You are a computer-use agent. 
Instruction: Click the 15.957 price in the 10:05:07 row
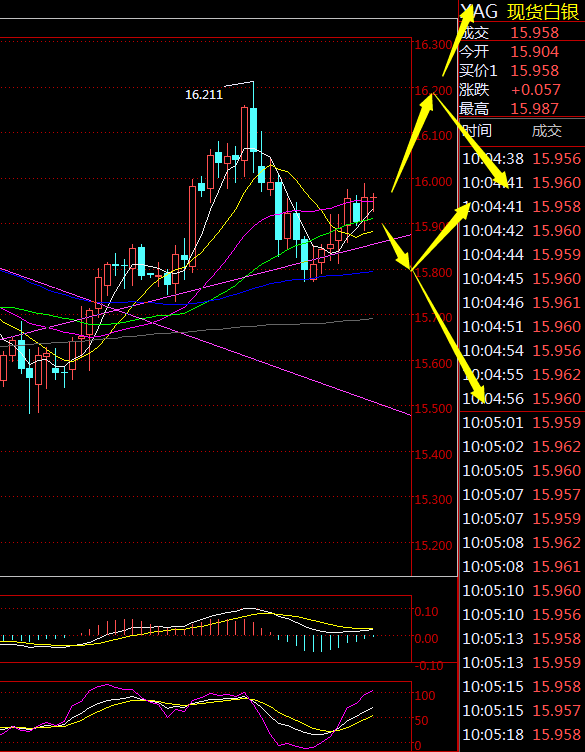coord(557,494)
